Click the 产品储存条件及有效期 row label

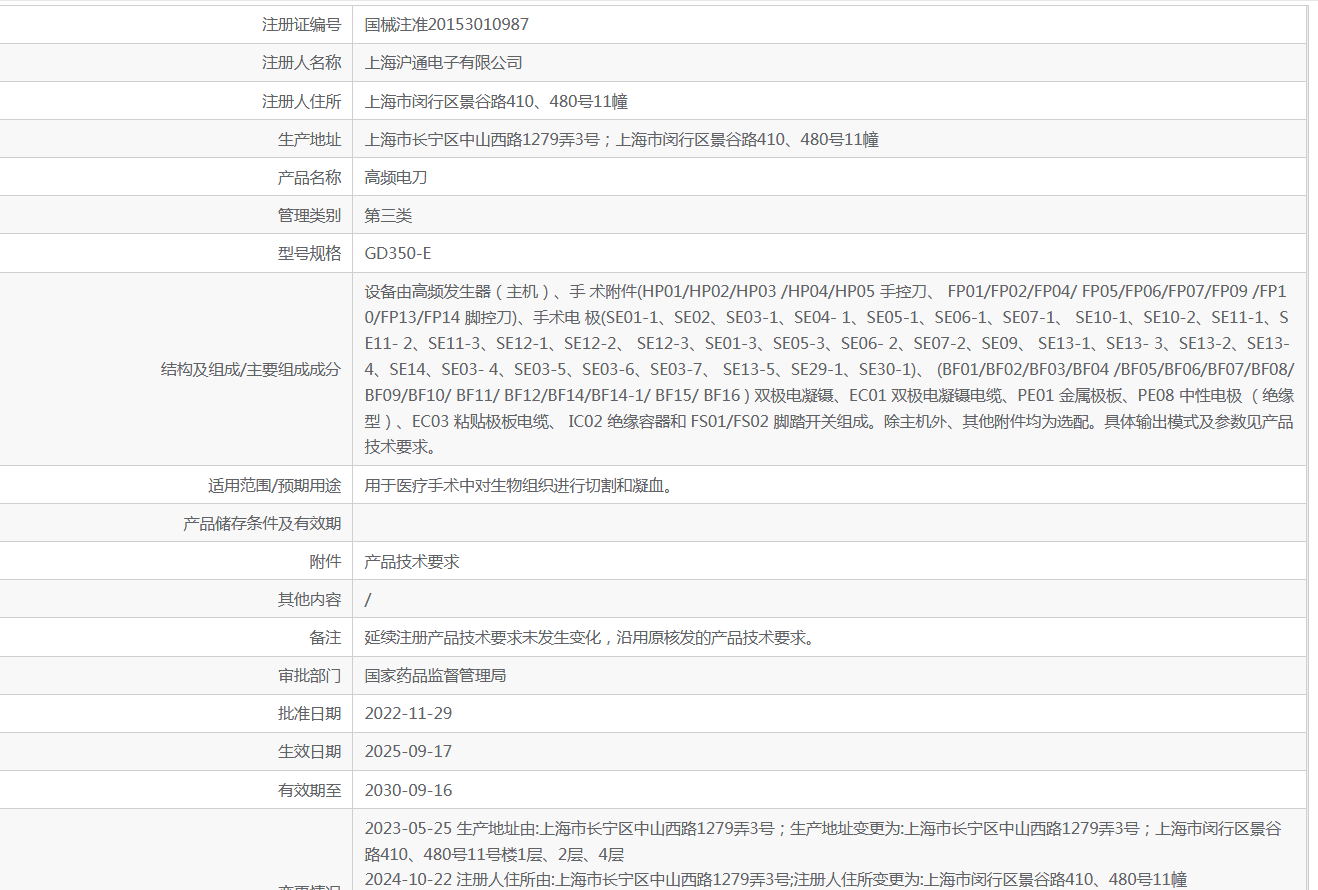pos(262,523)
